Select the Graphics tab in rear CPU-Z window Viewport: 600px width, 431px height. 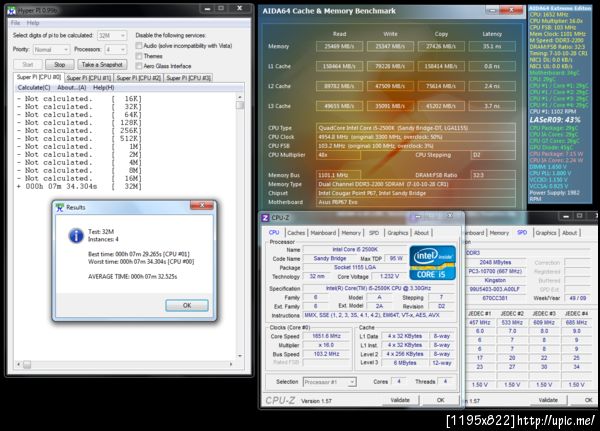tap(546, 233)
